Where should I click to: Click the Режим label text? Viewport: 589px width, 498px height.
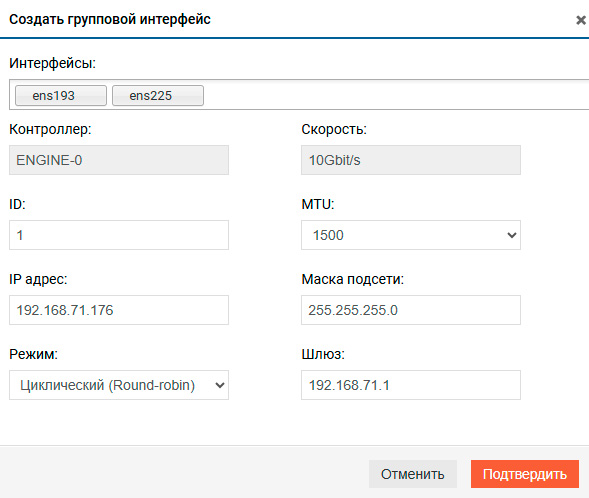(x=33, y=354)
